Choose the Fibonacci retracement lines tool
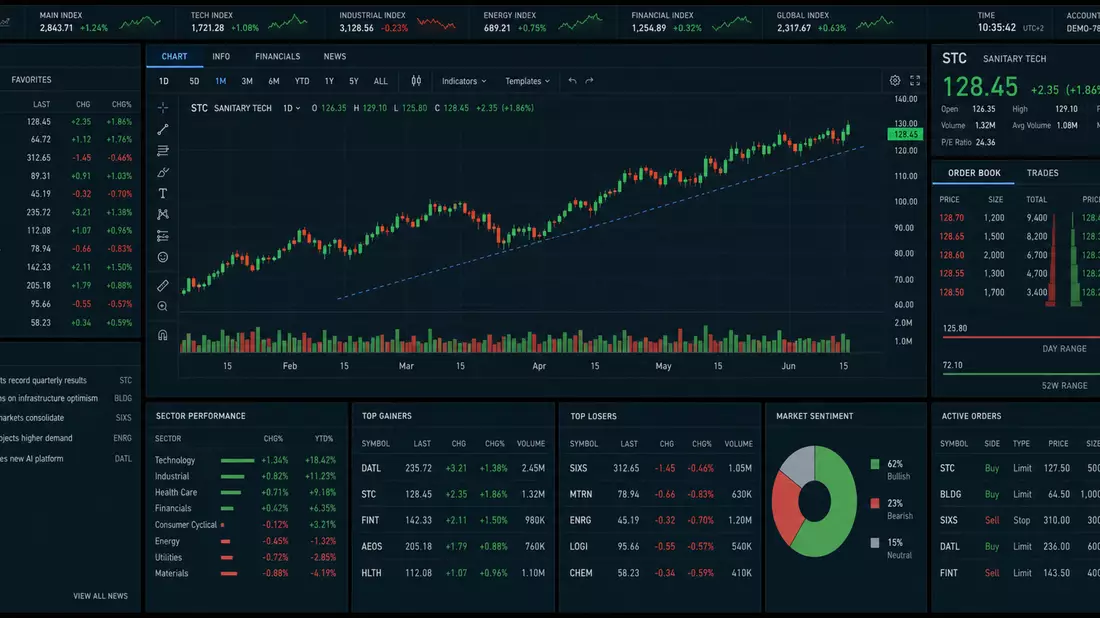 pyautogui.click(x=163, y=151)
